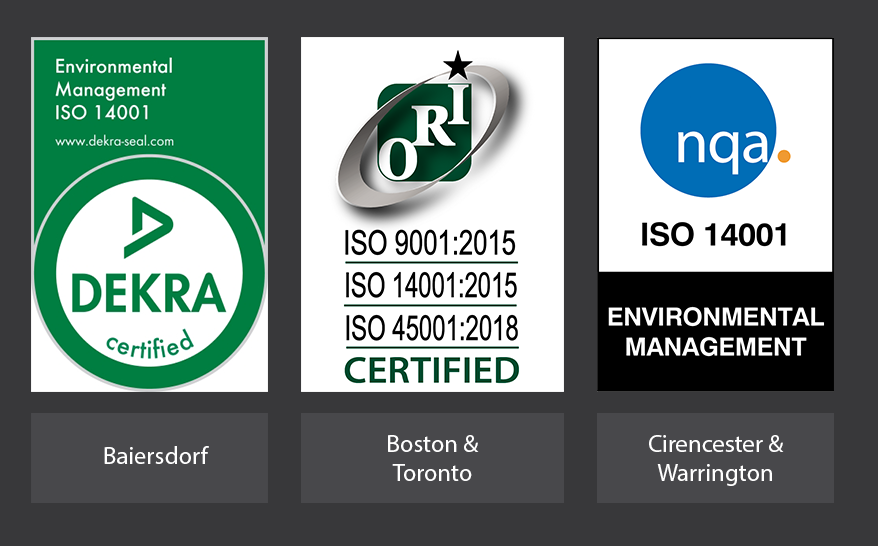Open the DEKRA ISO 14001 certificate image
This screenshot has width=878, height=546.
coord(150,214)
